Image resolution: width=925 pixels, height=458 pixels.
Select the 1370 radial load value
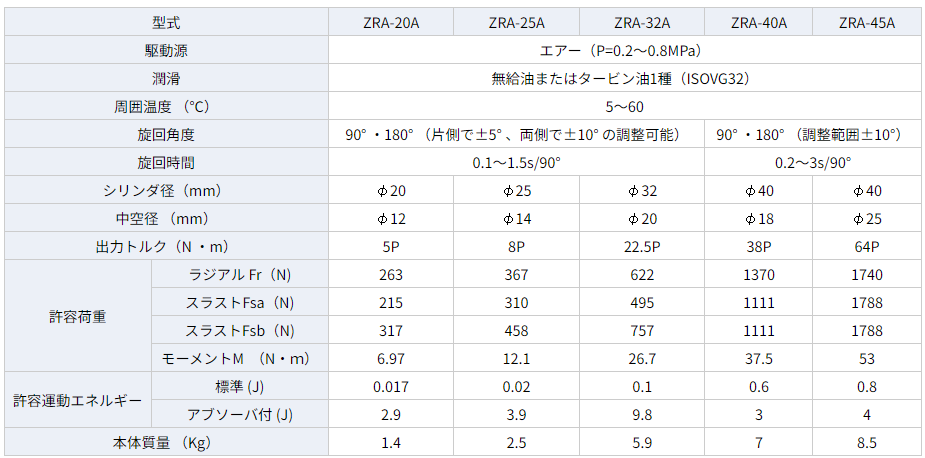758,274
